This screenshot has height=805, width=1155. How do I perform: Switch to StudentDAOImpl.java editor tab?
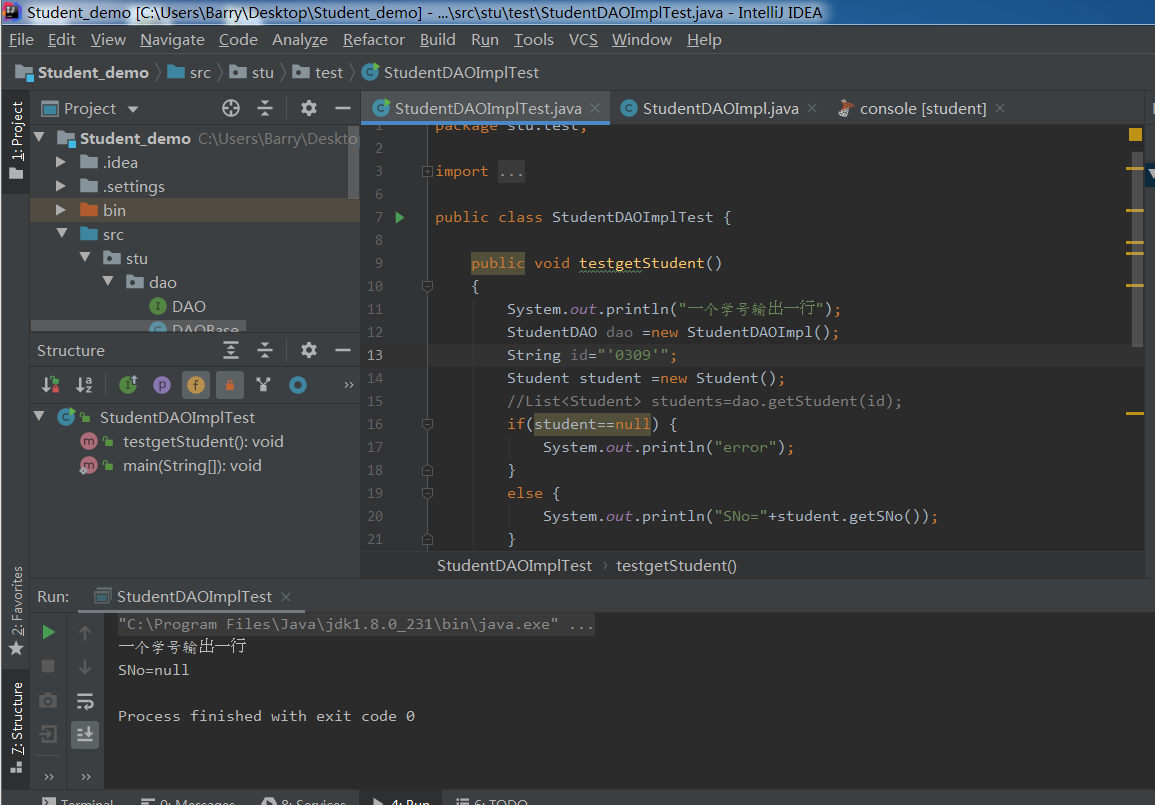719,108
